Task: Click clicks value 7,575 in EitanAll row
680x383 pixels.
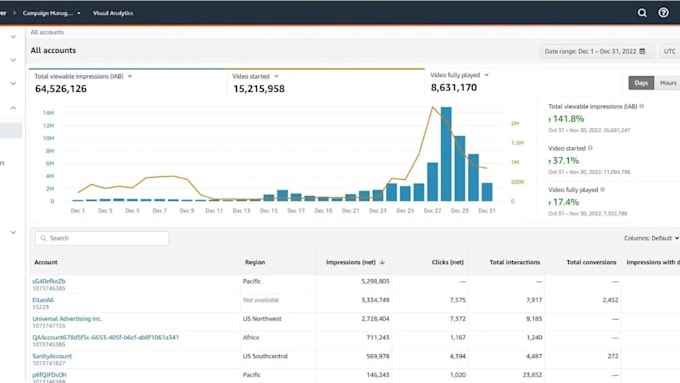Action: tap(458, 300)
